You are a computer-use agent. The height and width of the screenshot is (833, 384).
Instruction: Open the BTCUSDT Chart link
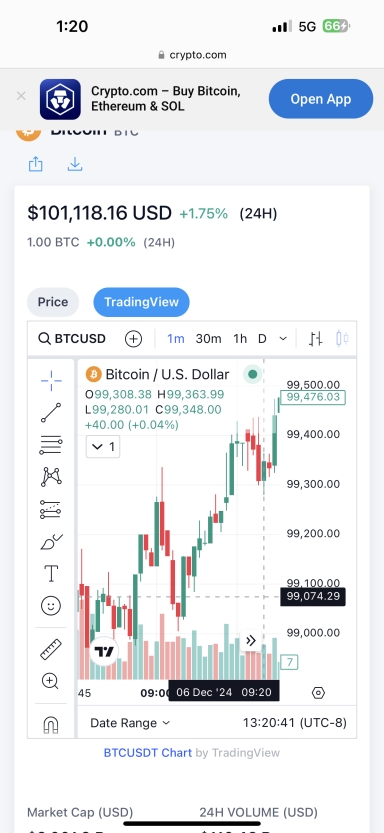148,753
